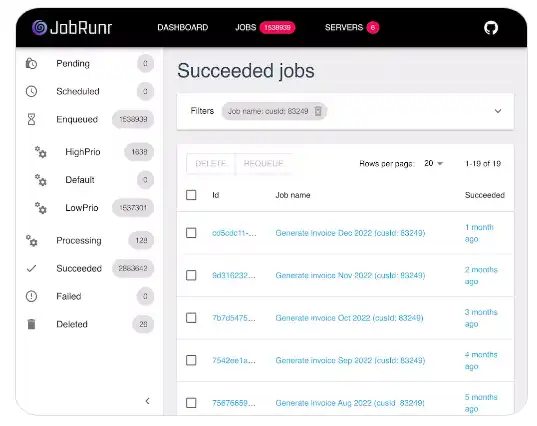Toggle the select-all checkbox in table header
Screen dimensions: 537x426
[x=191, y=195]
